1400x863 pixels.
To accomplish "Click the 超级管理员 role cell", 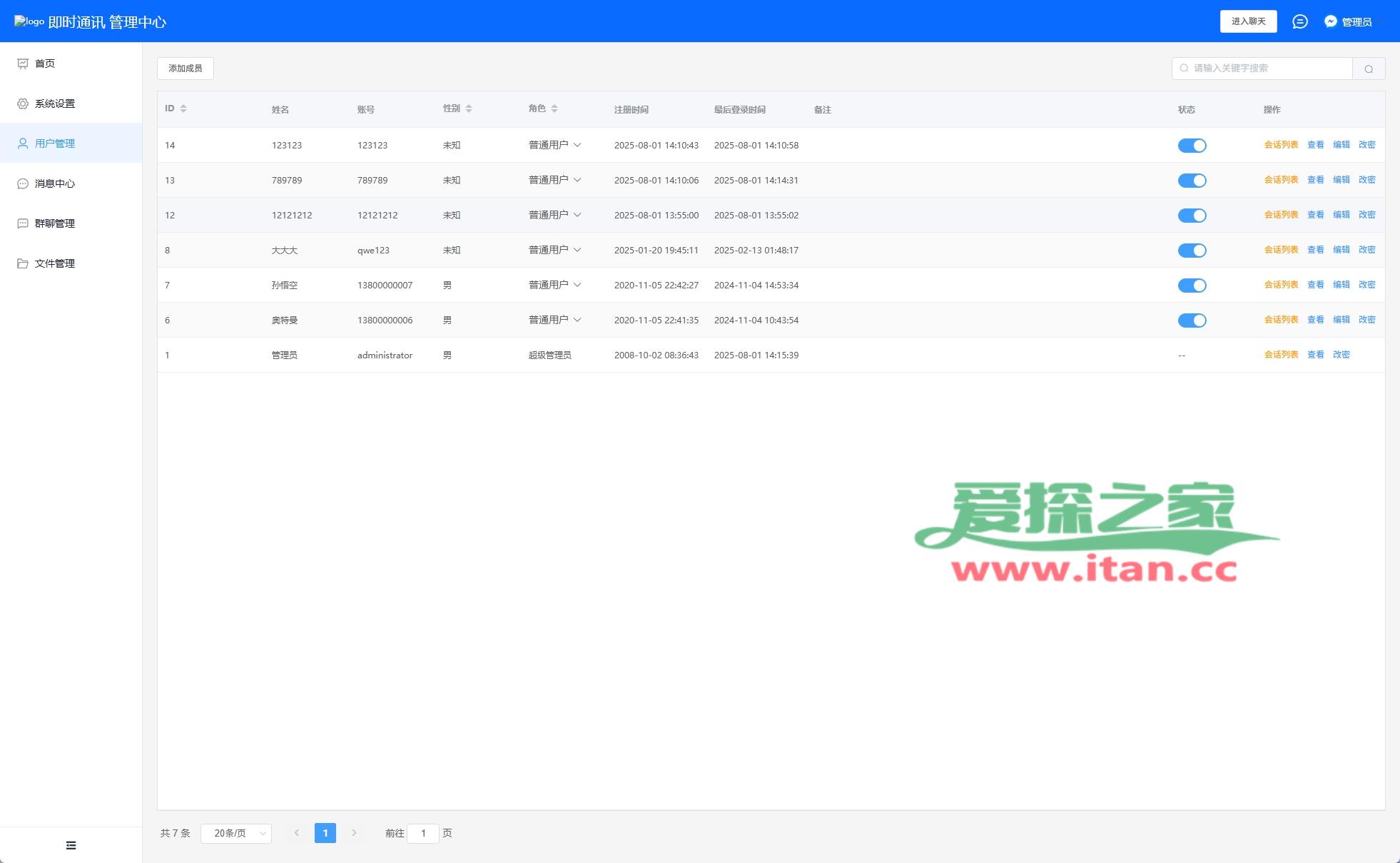I will point(549,355).
